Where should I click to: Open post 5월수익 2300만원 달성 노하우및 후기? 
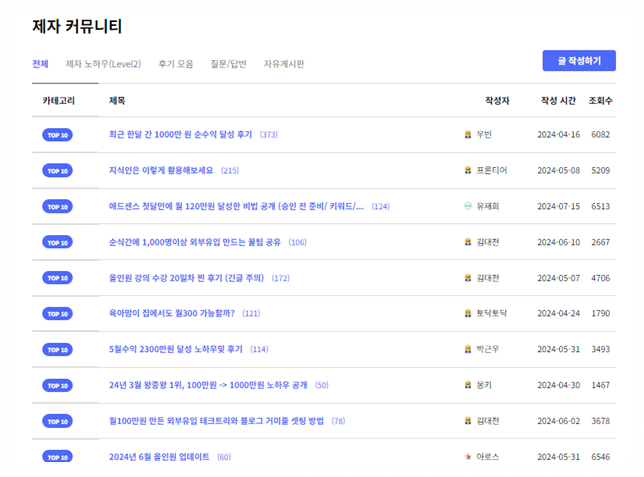176,349
